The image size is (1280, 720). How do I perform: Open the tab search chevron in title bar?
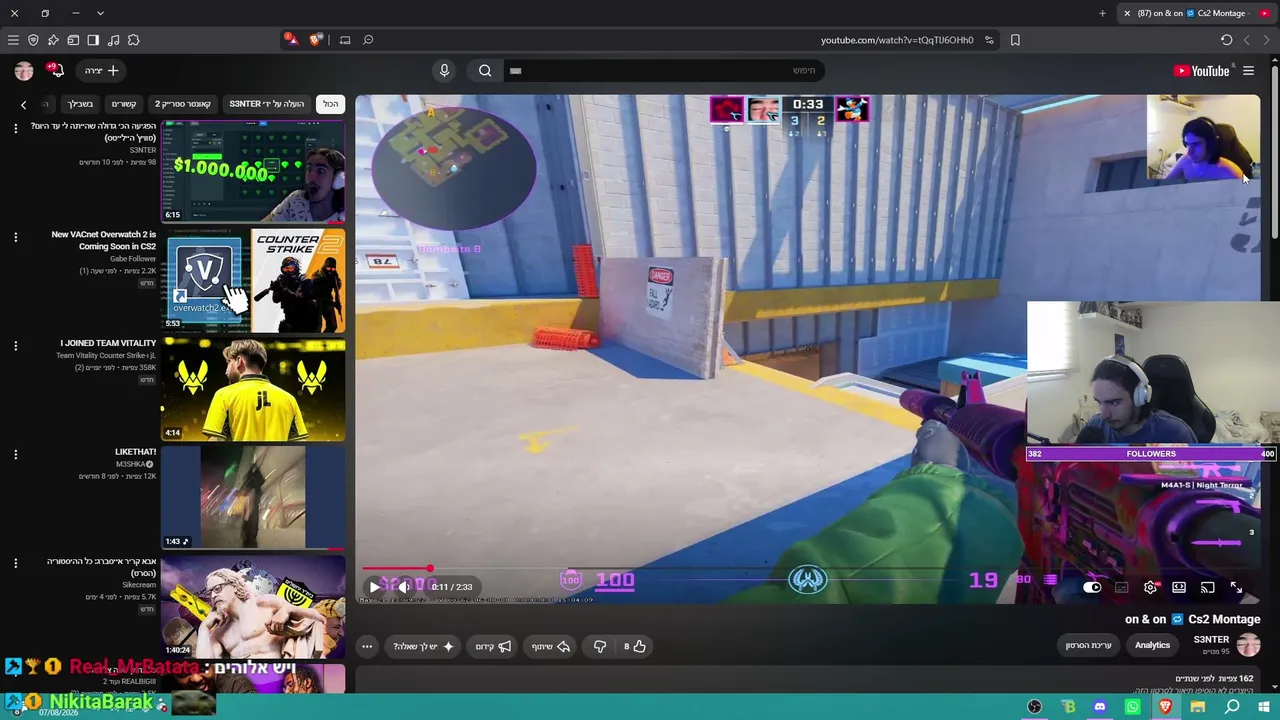100,13
